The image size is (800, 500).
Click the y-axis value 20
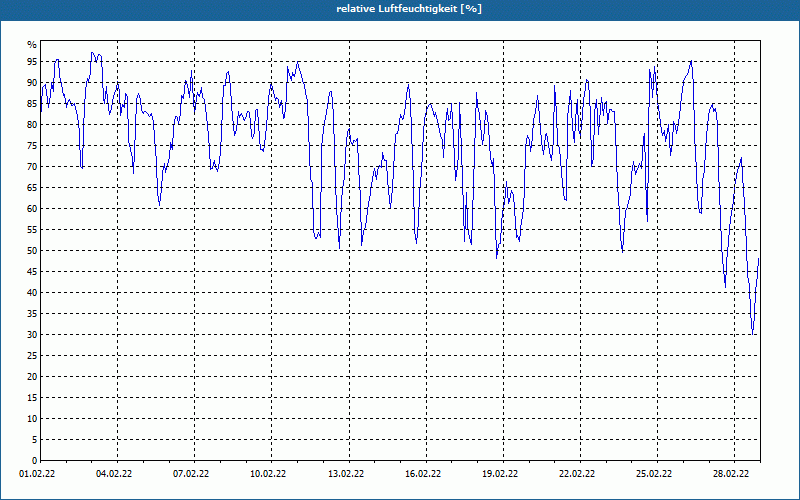click(32, 377)
